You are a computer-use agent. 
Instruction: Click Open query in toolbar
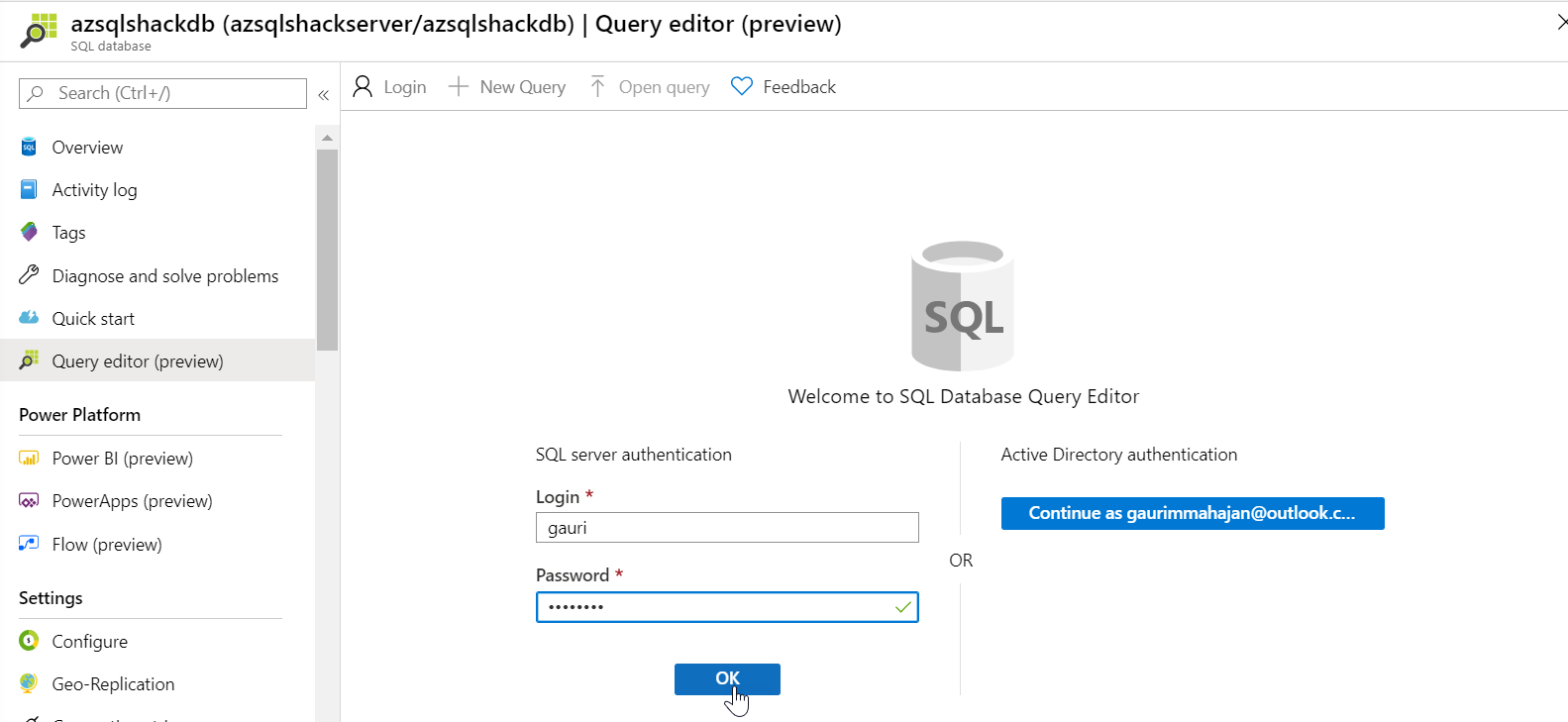(650, 87)
